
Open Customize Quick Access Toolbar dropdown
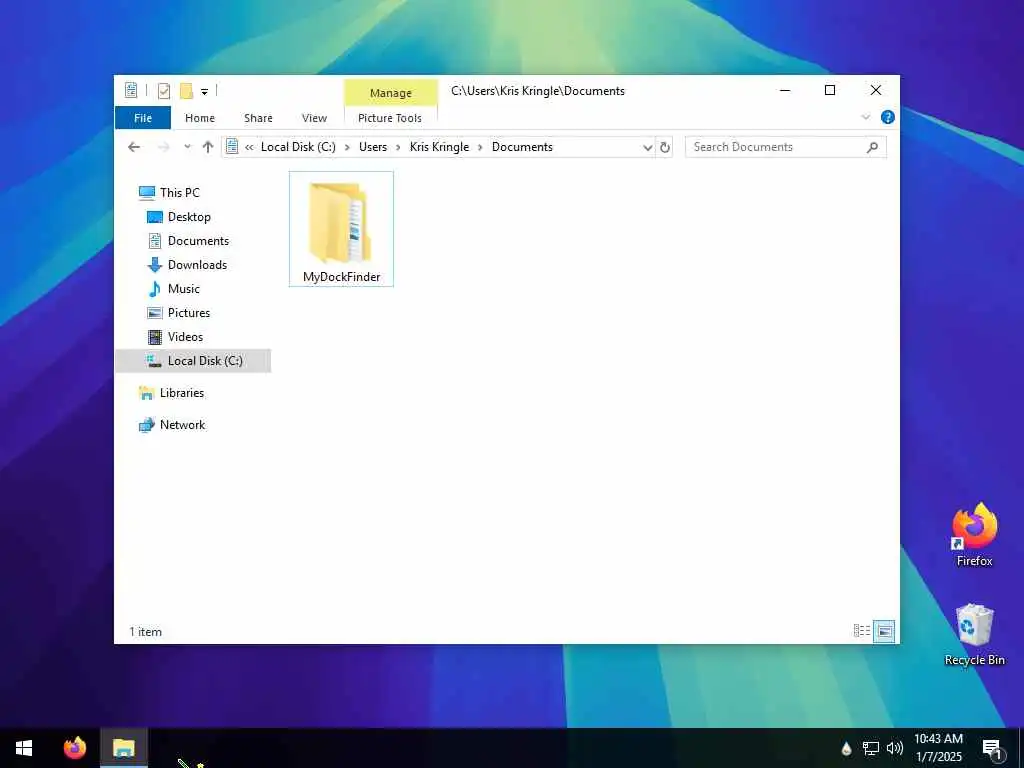(204, 91)
